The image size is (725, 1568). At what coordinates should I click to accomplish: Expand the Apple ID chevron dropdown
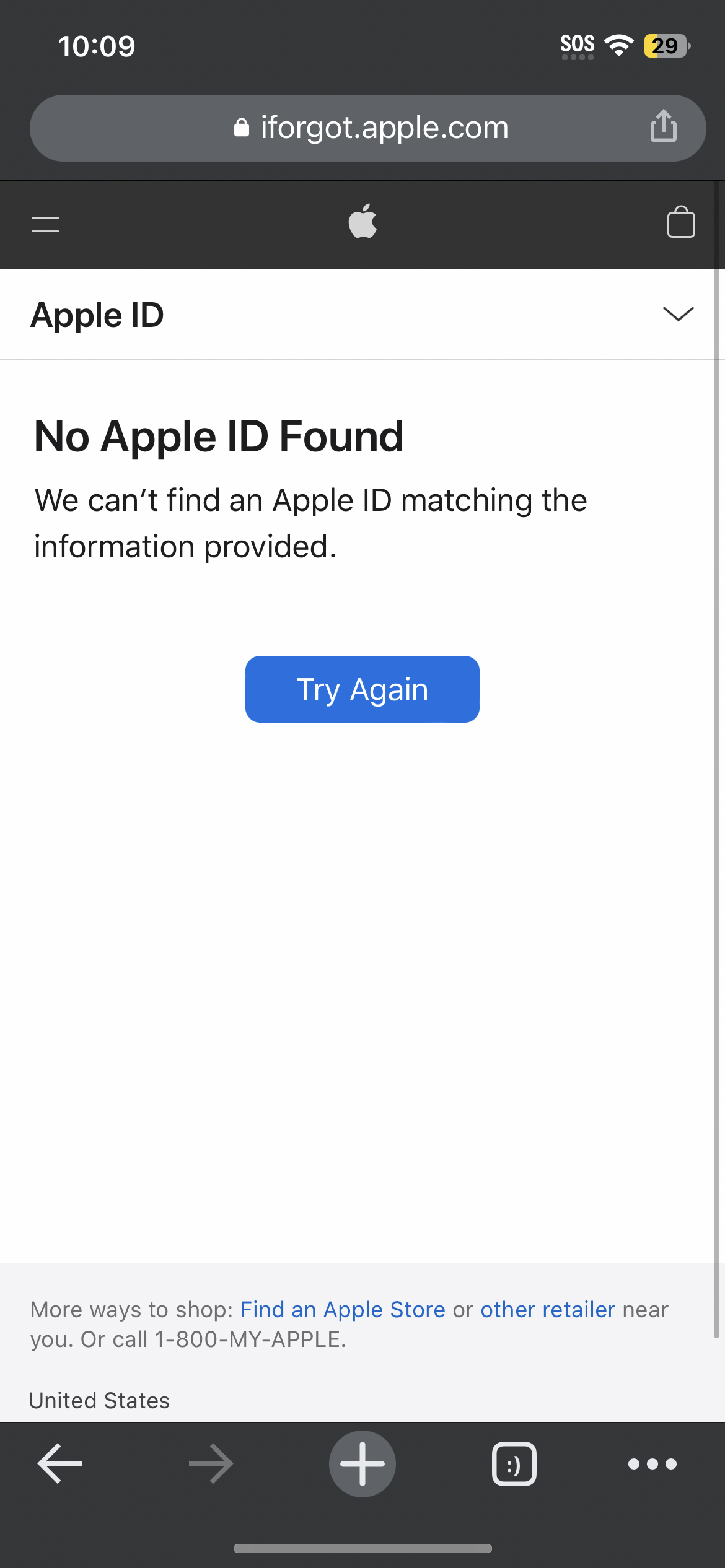click(x=678, y=314)
